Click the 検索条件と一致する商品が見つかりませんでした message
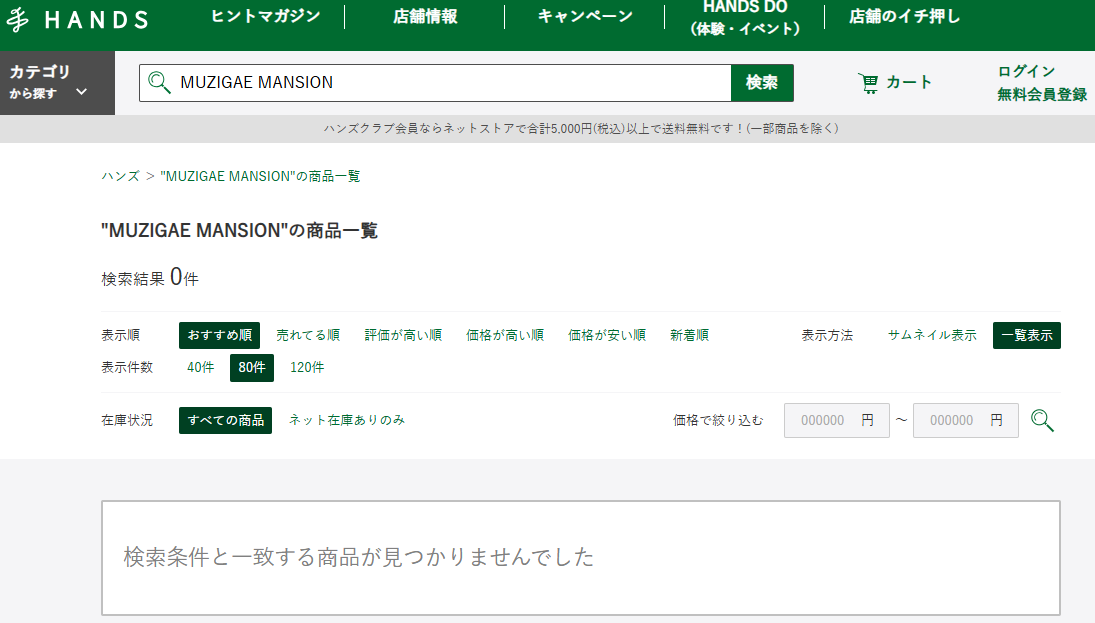This screenshot has width=1095, height=623. 358,557
